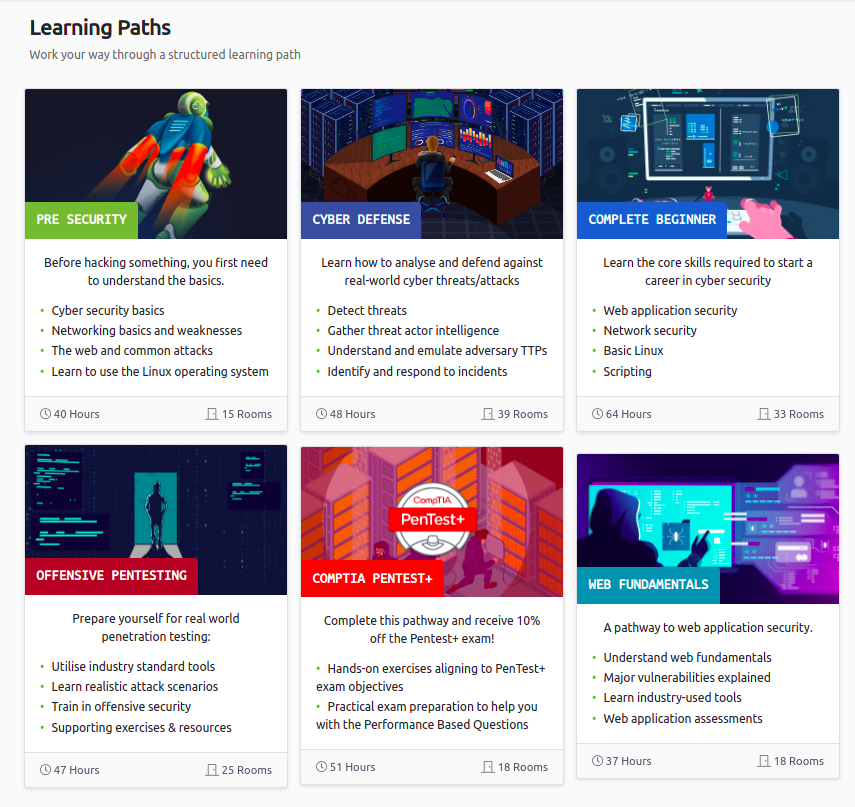Open the Complete Beginner path thumbnail
This screenshot has width=855, height=807.
point(708,164)
